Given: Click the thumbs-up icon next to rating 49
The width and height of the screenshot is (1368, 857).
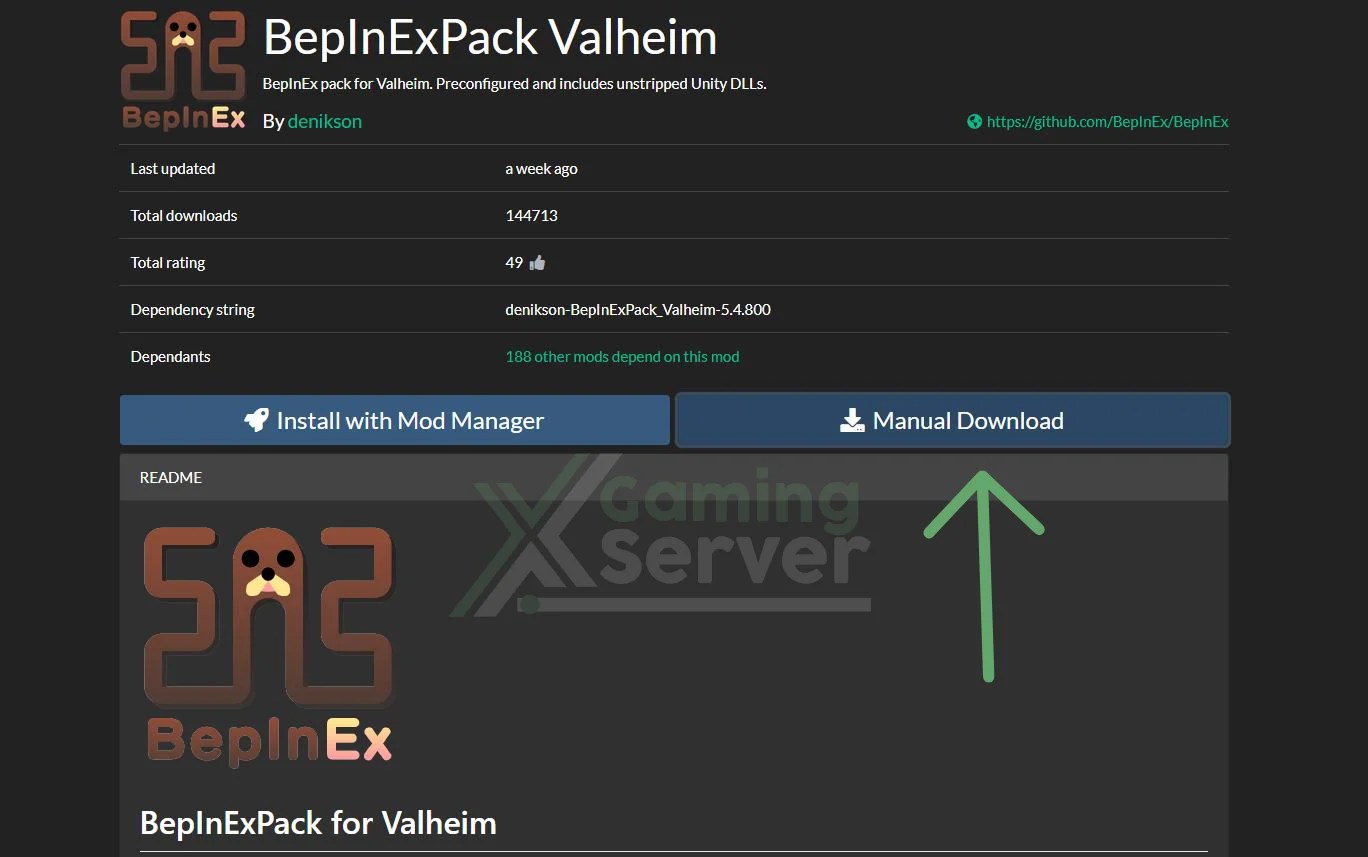Looking at the screenshot, I should click(538, 263).
